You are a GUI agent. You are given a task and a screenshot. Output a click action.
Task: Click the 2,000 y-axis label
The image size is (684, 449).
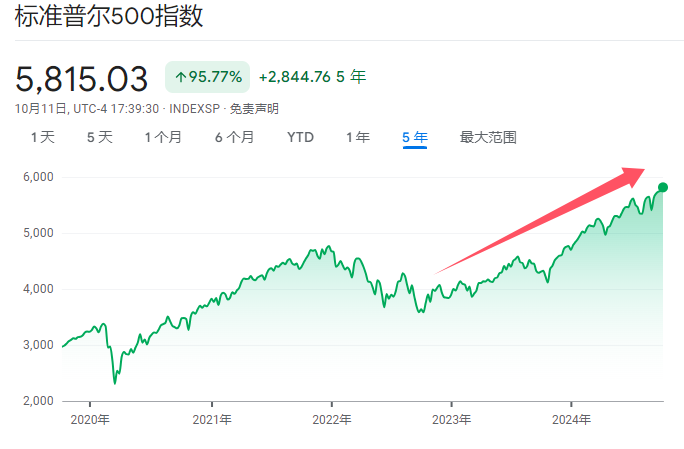(x=38, y=401)
